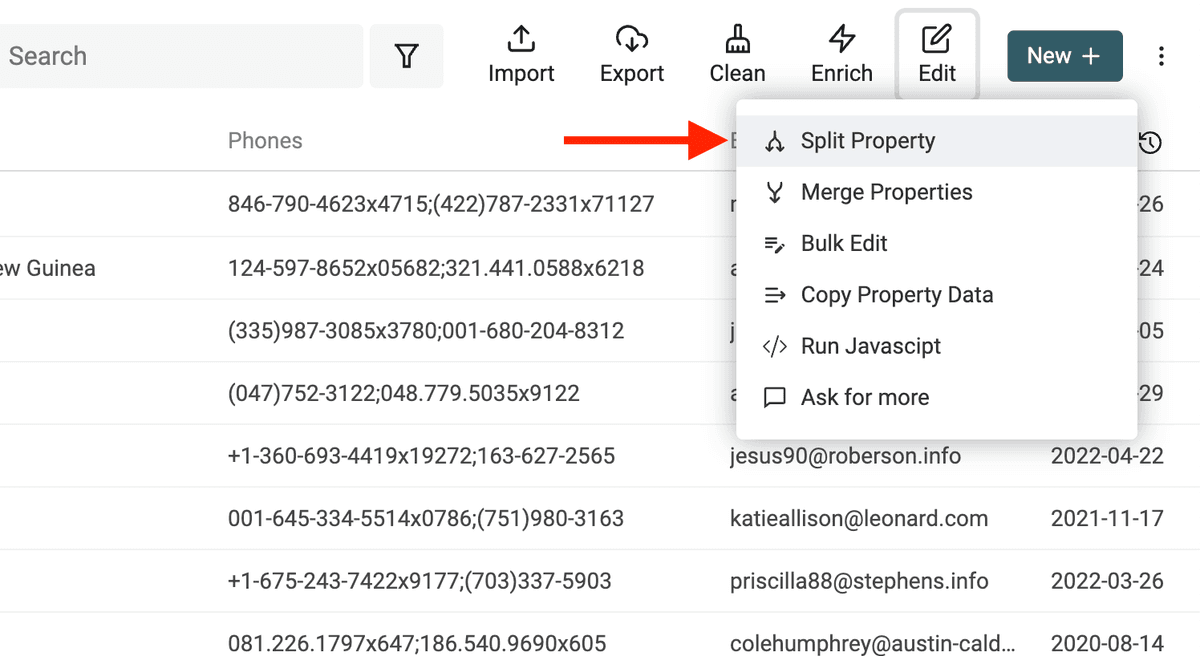Viewport: 1200px width, 656px height.
Task: Click the Import upload icon
Action: tap(521, 39)
